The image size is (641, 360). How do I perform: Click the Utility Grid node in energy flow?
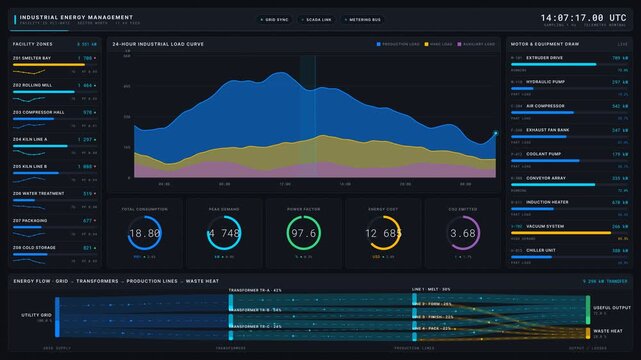point(57,317)
